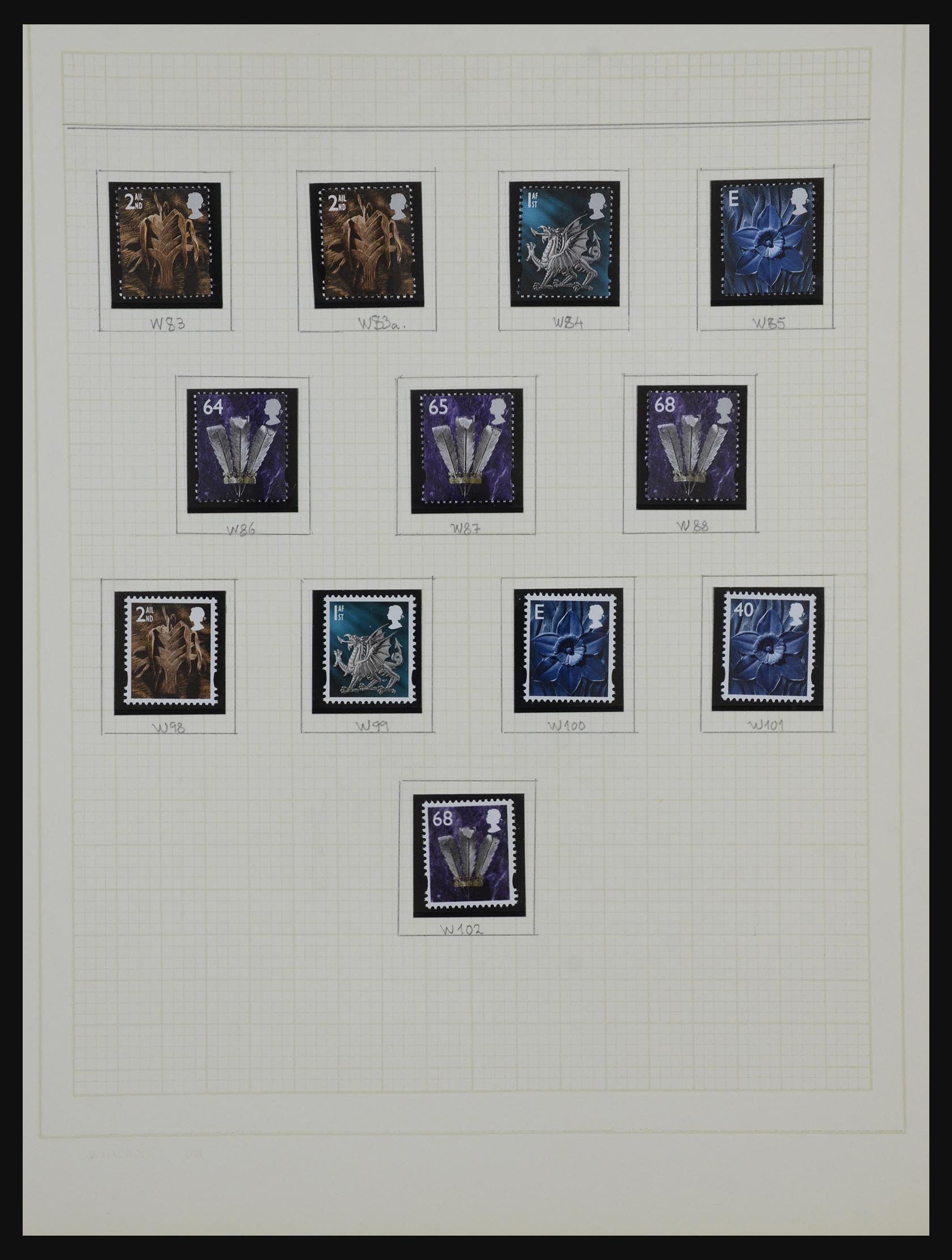Screen dimensions: 952x1260
Task: Click the handwritten W102 label
Action: tap(462, 929)
